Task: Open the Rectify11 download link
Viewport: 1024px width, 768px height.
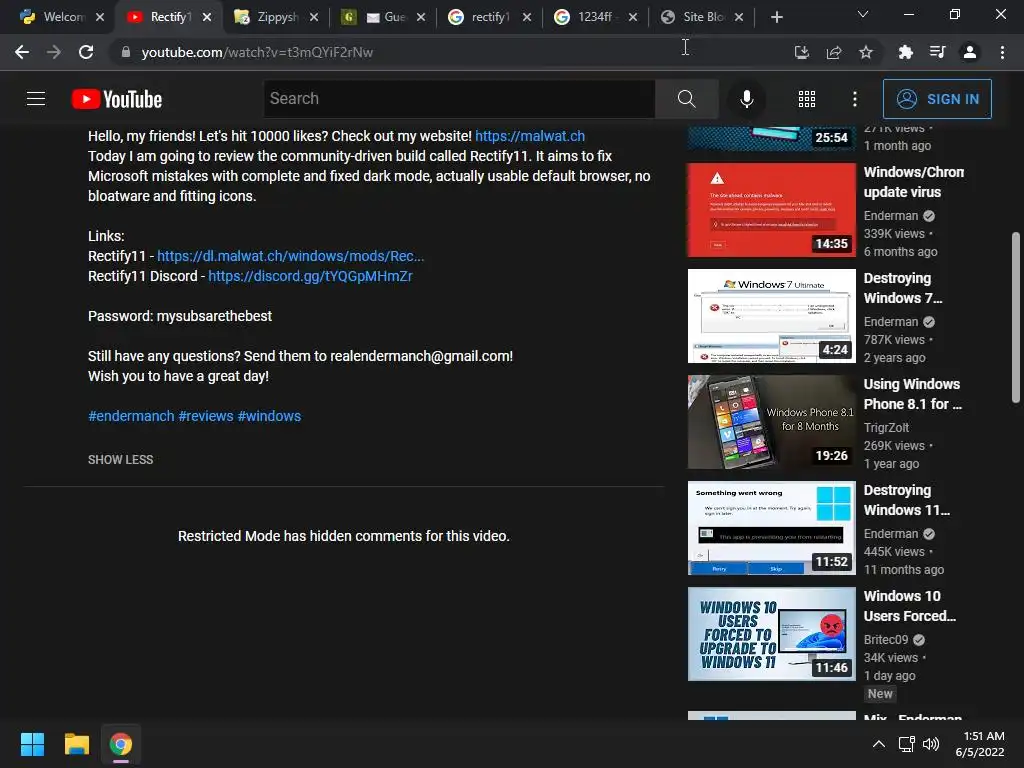Action: pyautogui.click(x=291, y=256)
